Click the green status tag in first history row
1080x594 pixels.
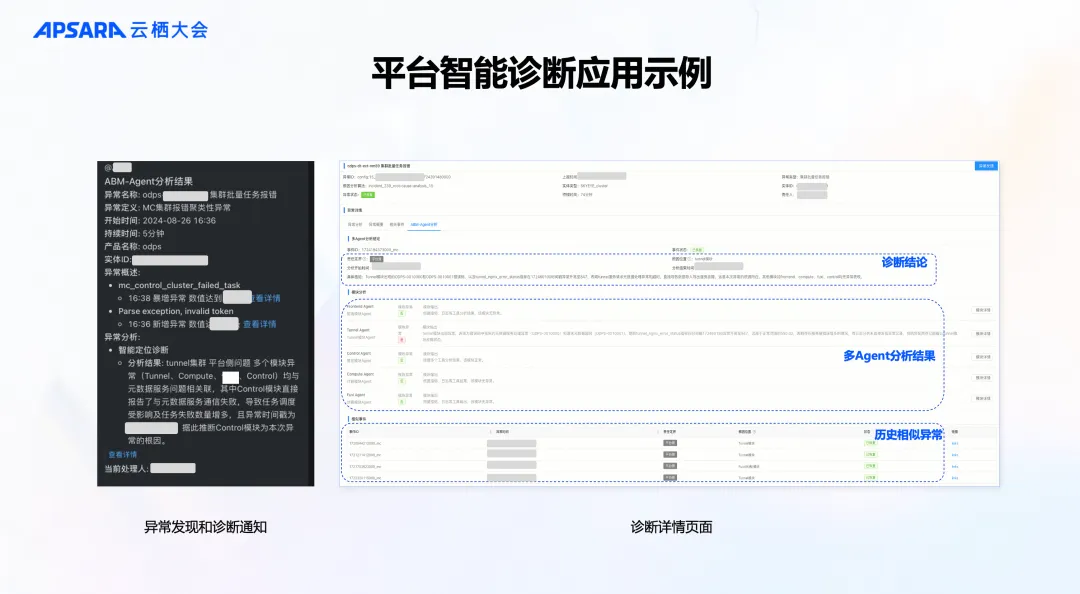point(871,443)
